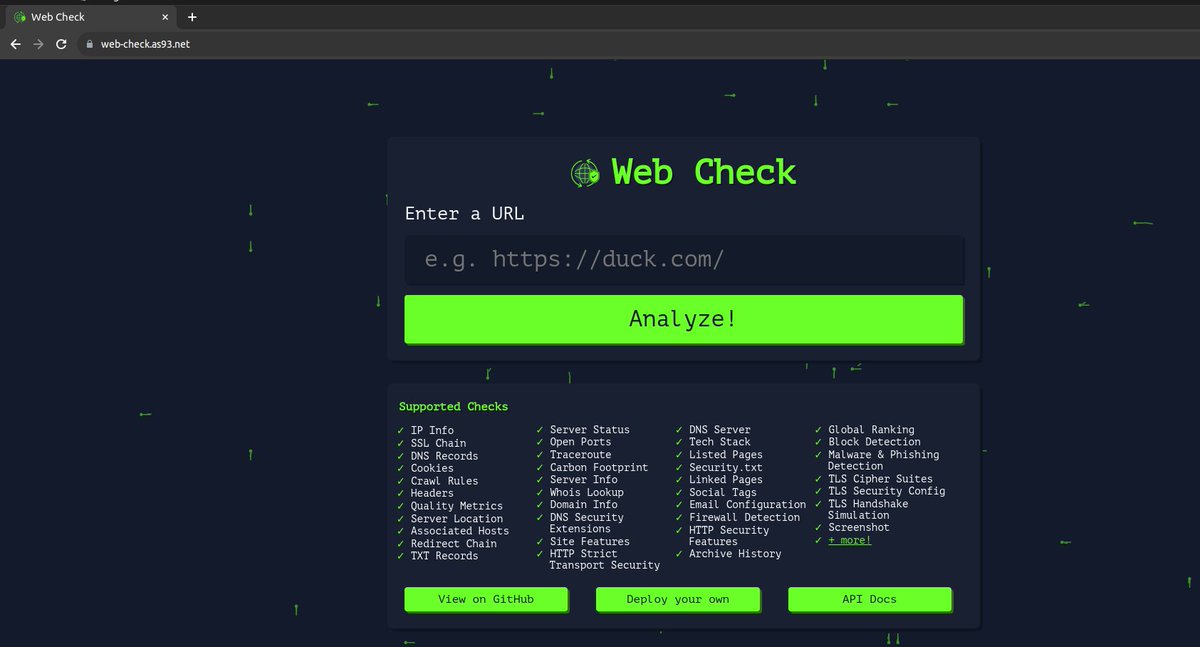Click the Firewall Detection list item
1200x647 pixels.
tap(745, 517)
